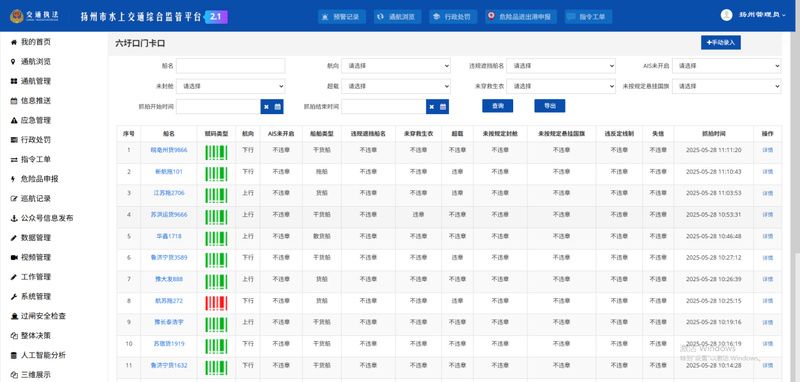Screen dimensions: 800x382
Task: Click the location pin icon beside sidebar 通航浏览
Action: (13, 62)
